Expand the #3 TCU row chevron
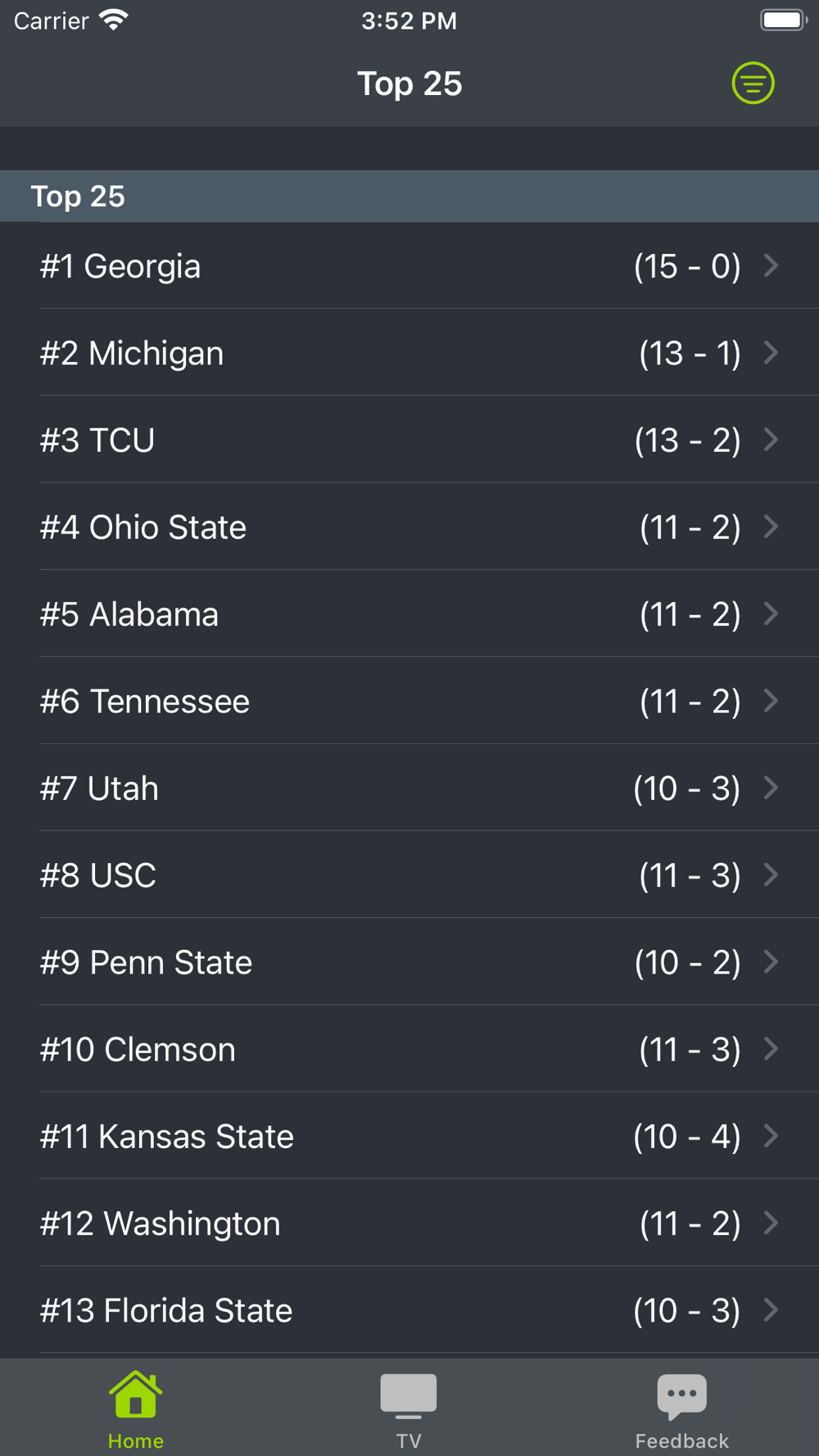The height and width of the screenshot is (1456, 819). point(771,440)
